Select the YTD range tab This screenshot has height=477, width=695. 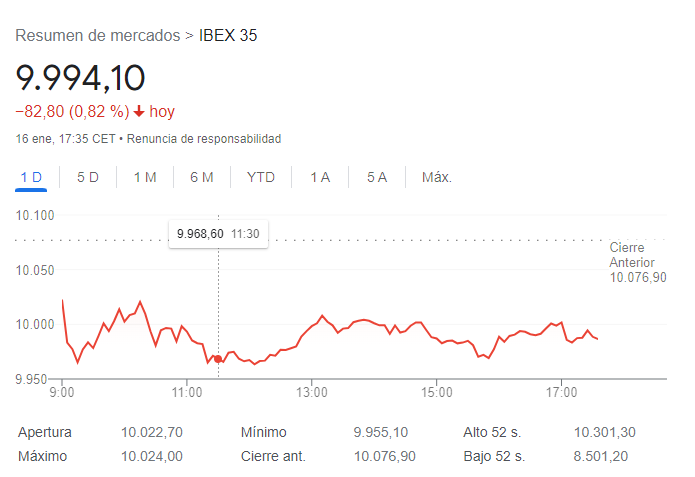click(x=261, y=177)
